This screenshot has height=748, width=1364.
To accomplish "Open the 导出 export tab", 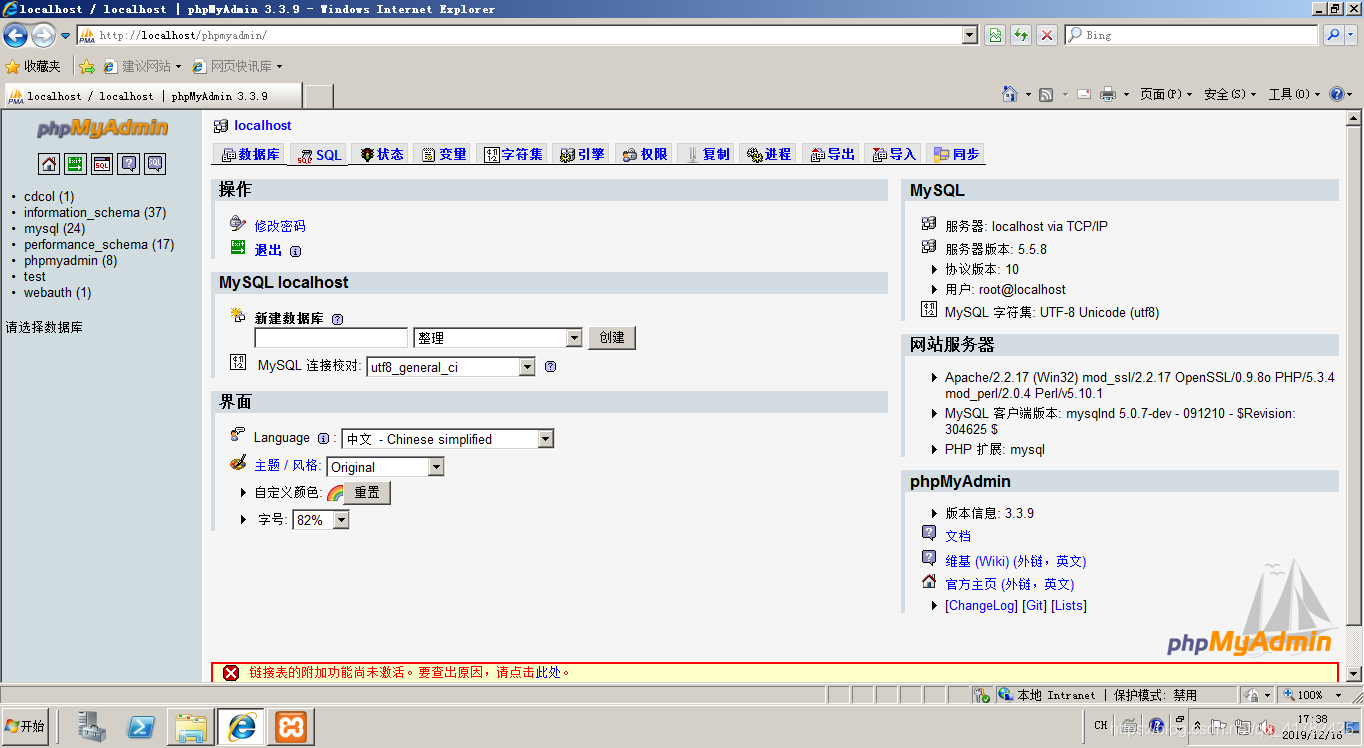I will pos(831,154).
